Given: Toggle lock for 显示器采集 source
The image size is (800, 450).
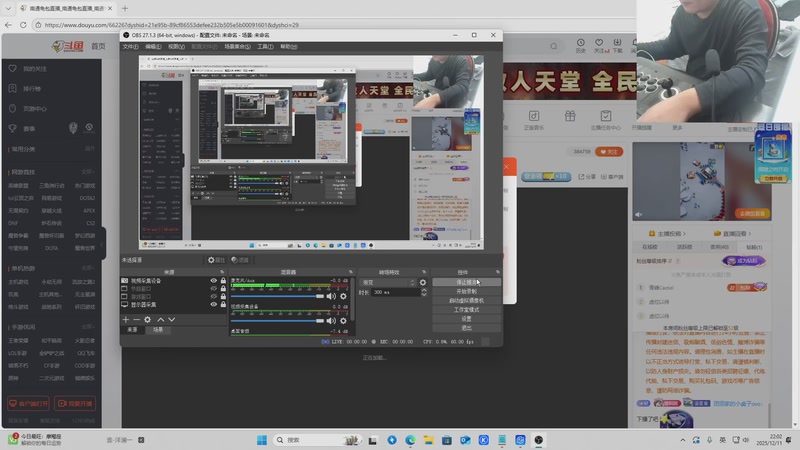Looking at the screenshot, I should [x=223, y=305].
